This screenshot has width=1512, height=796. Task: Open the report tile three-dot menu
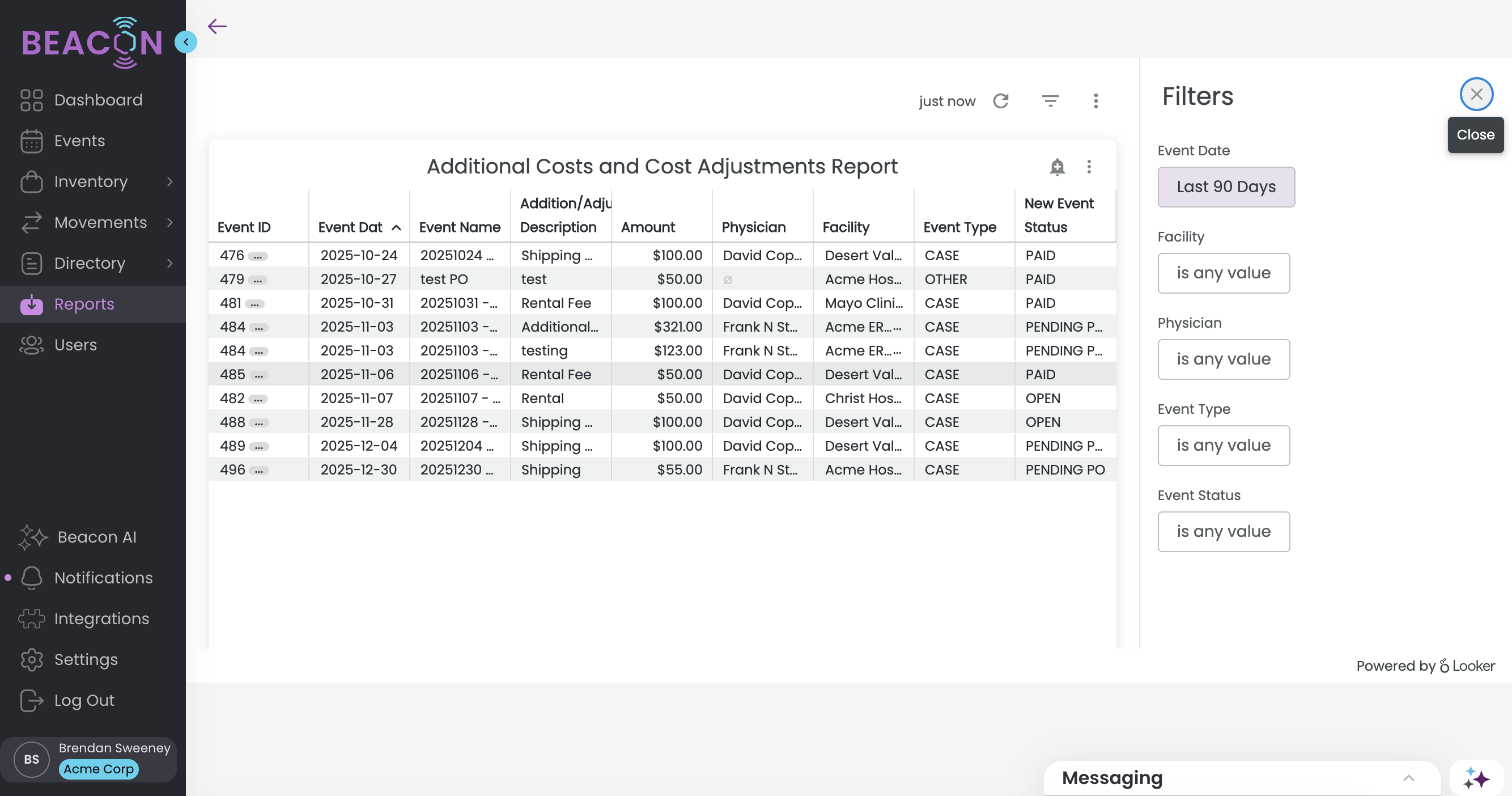pos(1089,167)
